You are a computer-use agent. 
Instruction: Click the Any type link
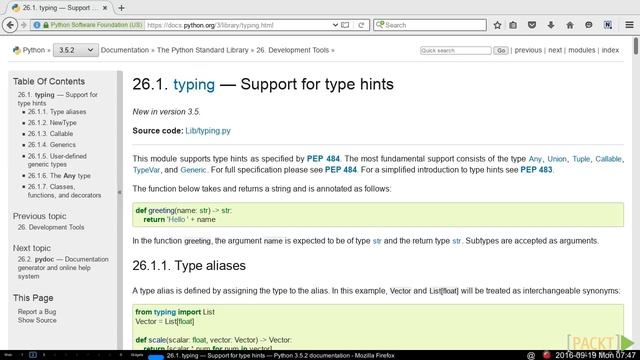[535, 159]
